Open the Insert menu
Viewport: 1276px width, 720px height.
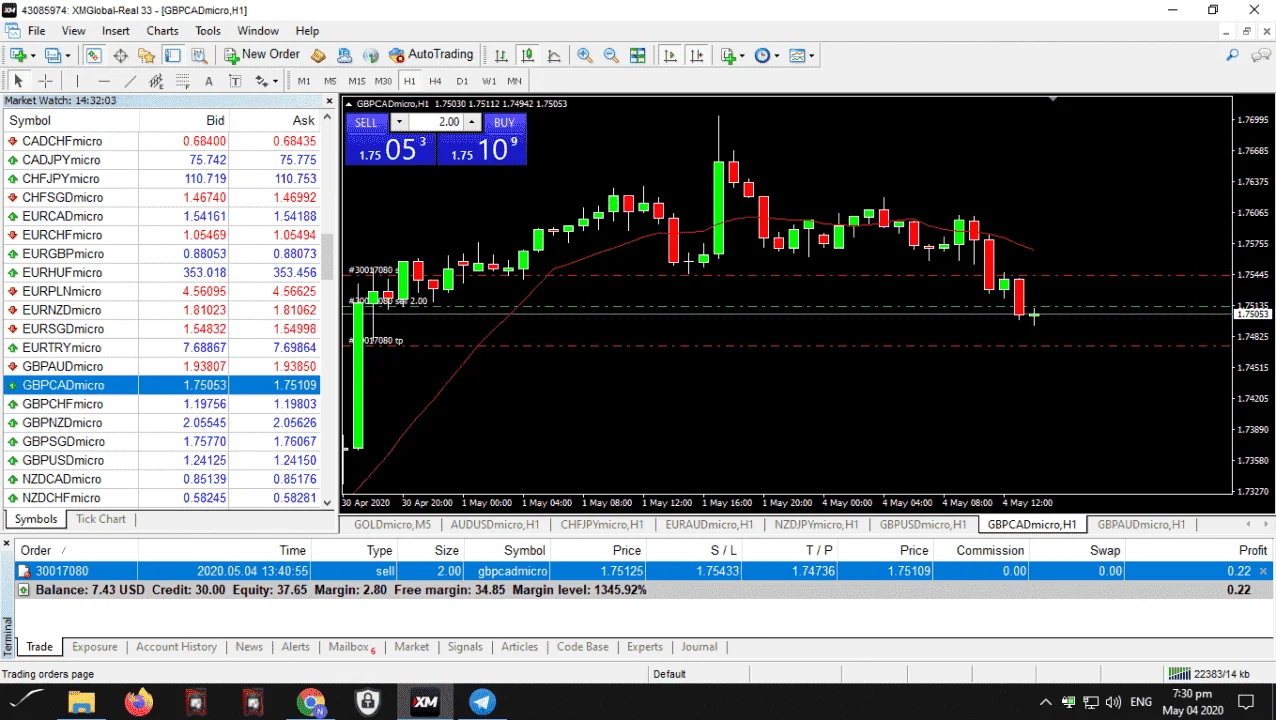(x=115, y=31)
